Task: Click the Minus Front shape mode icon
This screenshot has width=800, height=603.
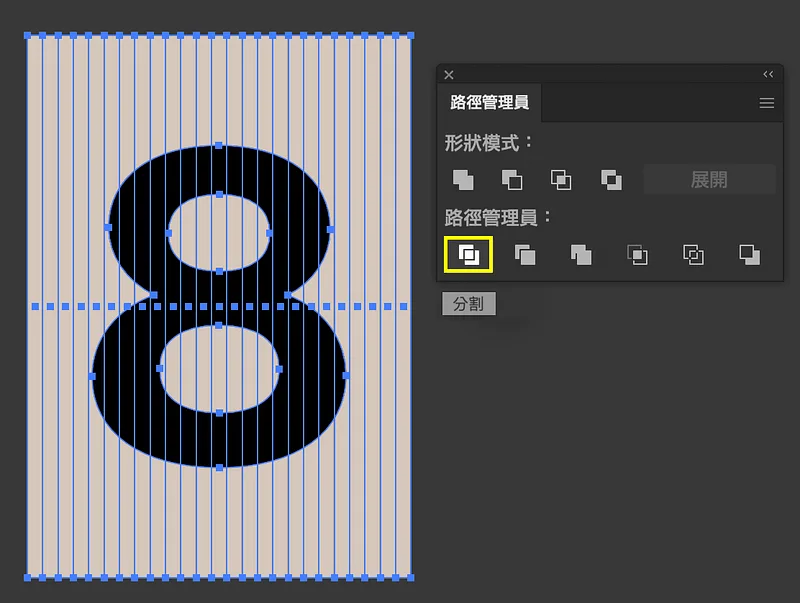Action: (x=512, y=180)
